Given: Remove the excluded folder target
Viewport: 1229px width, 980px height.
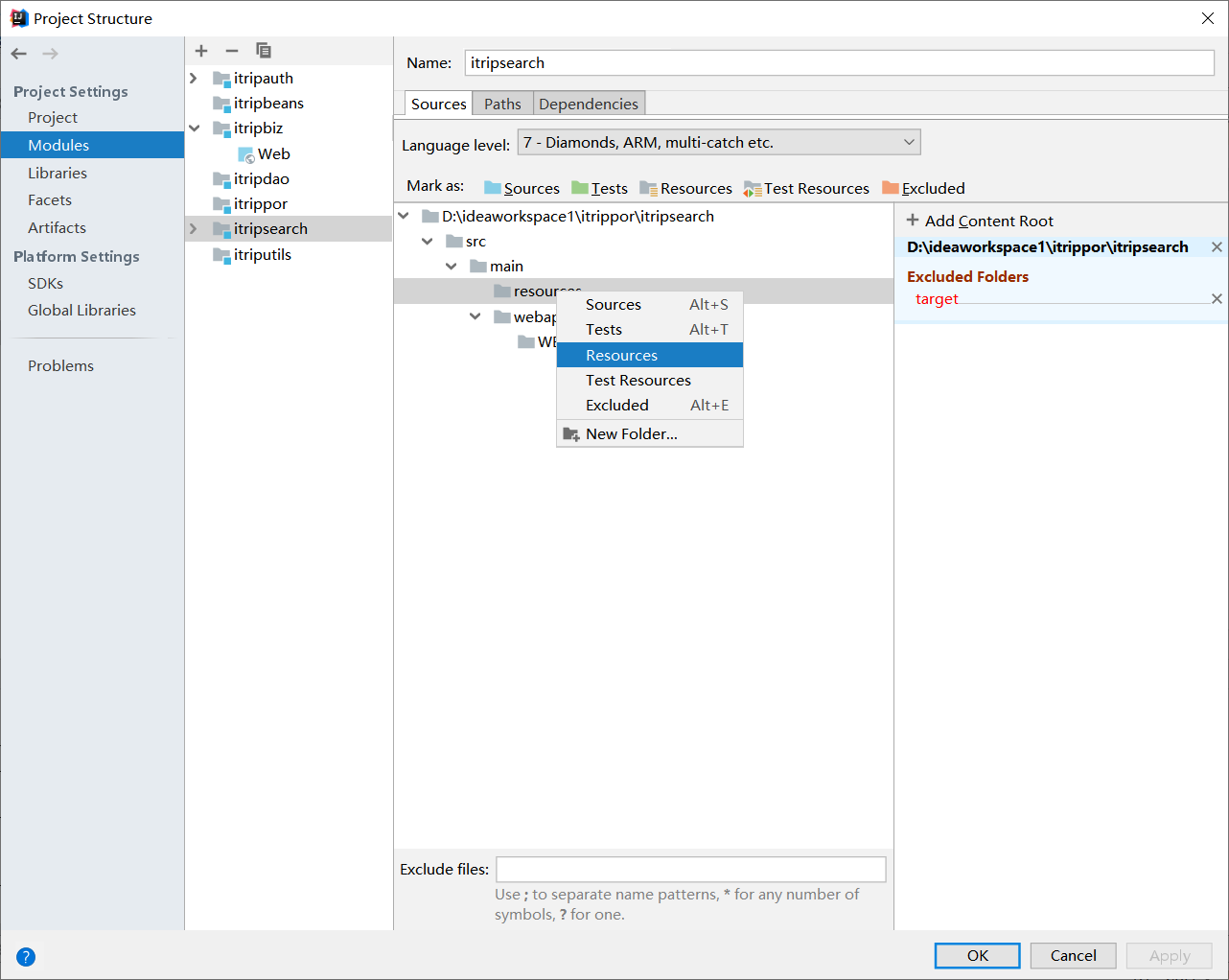Looking at the screenshot, I should click(1217, 299).
